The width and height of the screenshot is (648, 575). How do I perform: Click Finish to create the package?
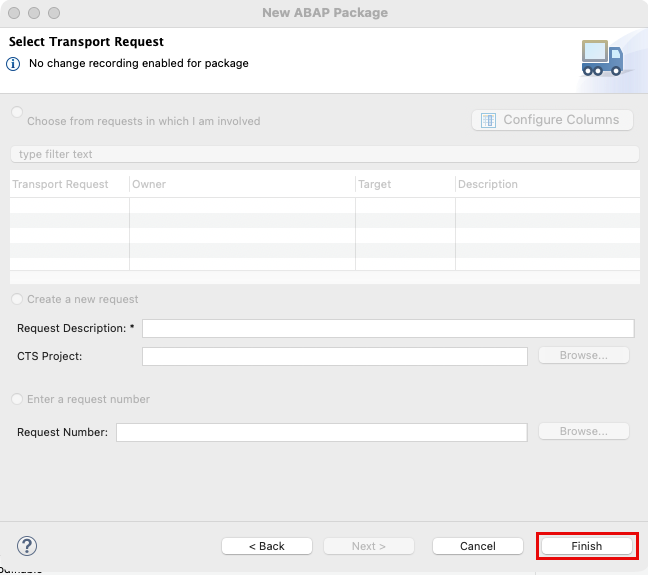click(x=587, y=546)
